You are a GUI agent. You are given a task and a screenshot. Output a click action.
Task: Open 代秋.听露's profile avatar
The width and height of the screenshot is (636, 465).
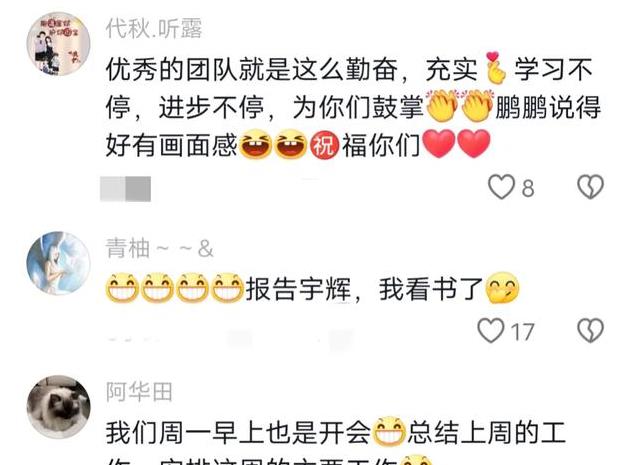(x=58, y=44)
